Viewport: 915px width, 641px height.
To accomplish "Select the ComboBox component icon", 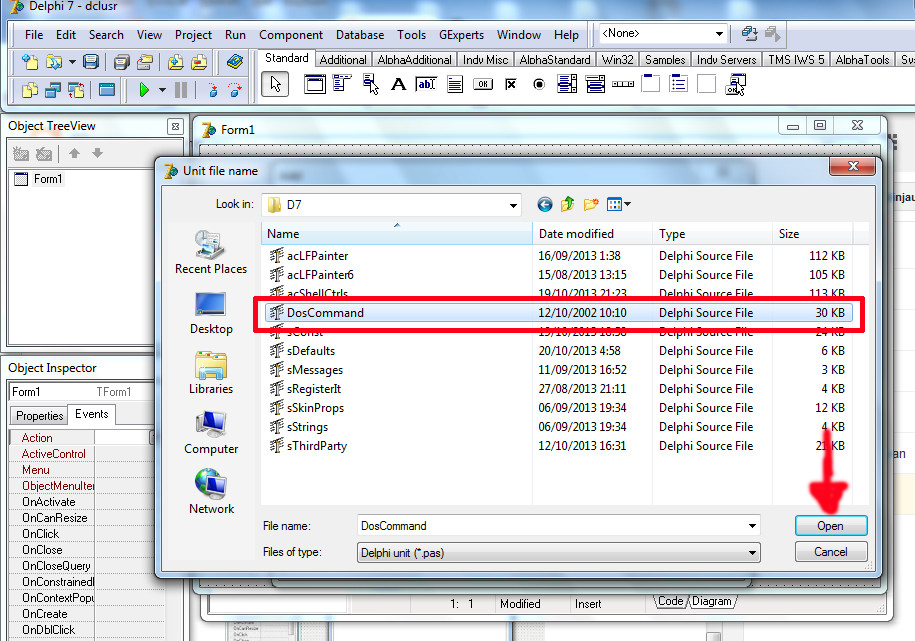I will pos(595,85).
